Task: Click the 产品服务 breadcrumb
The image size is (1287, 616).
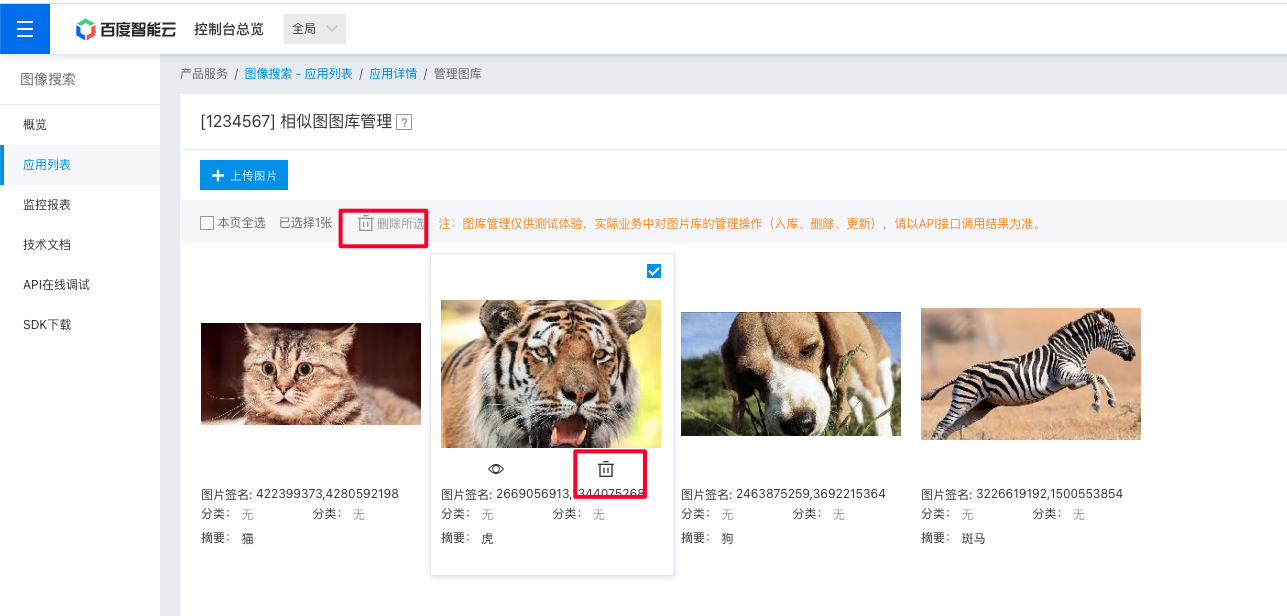Action: [204, 74]
